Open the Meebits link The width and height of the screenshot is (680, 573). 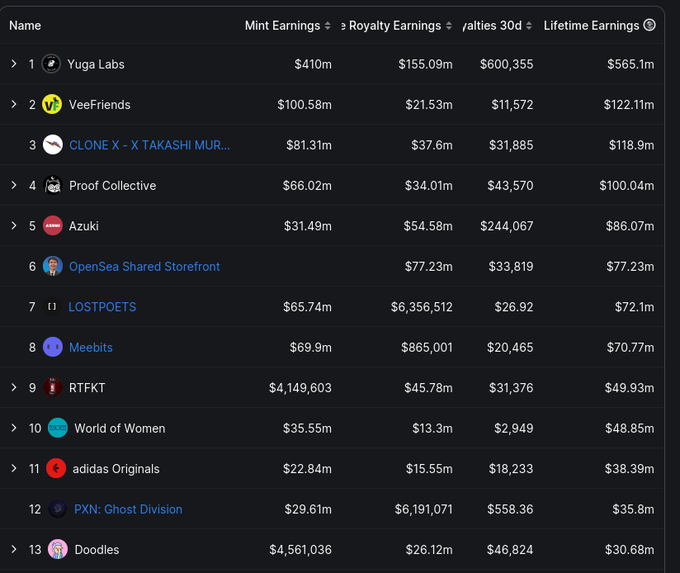point(91,347)
